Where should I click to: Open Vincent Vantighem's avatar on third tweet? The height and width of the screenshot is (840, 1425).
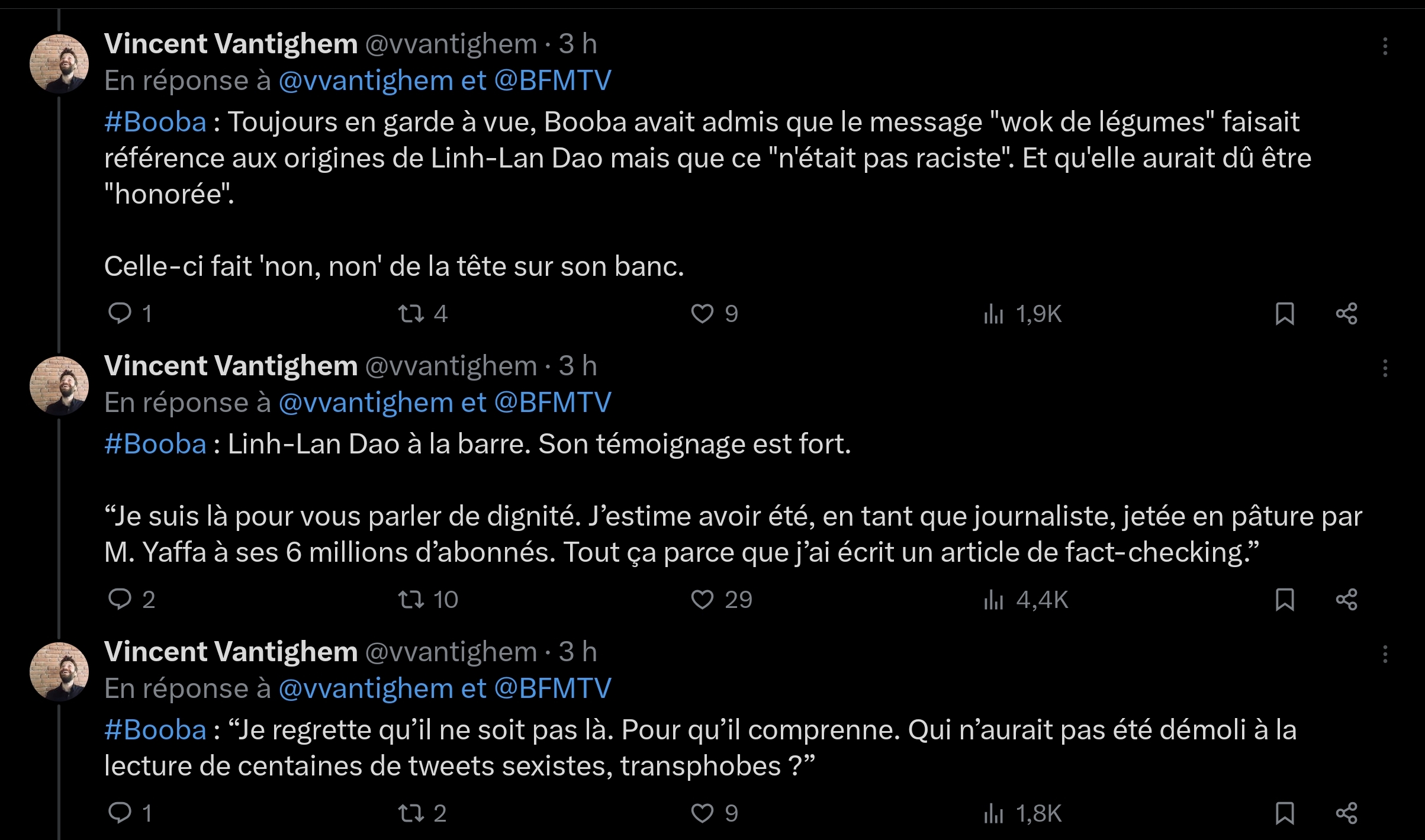[x=59, y=671]
